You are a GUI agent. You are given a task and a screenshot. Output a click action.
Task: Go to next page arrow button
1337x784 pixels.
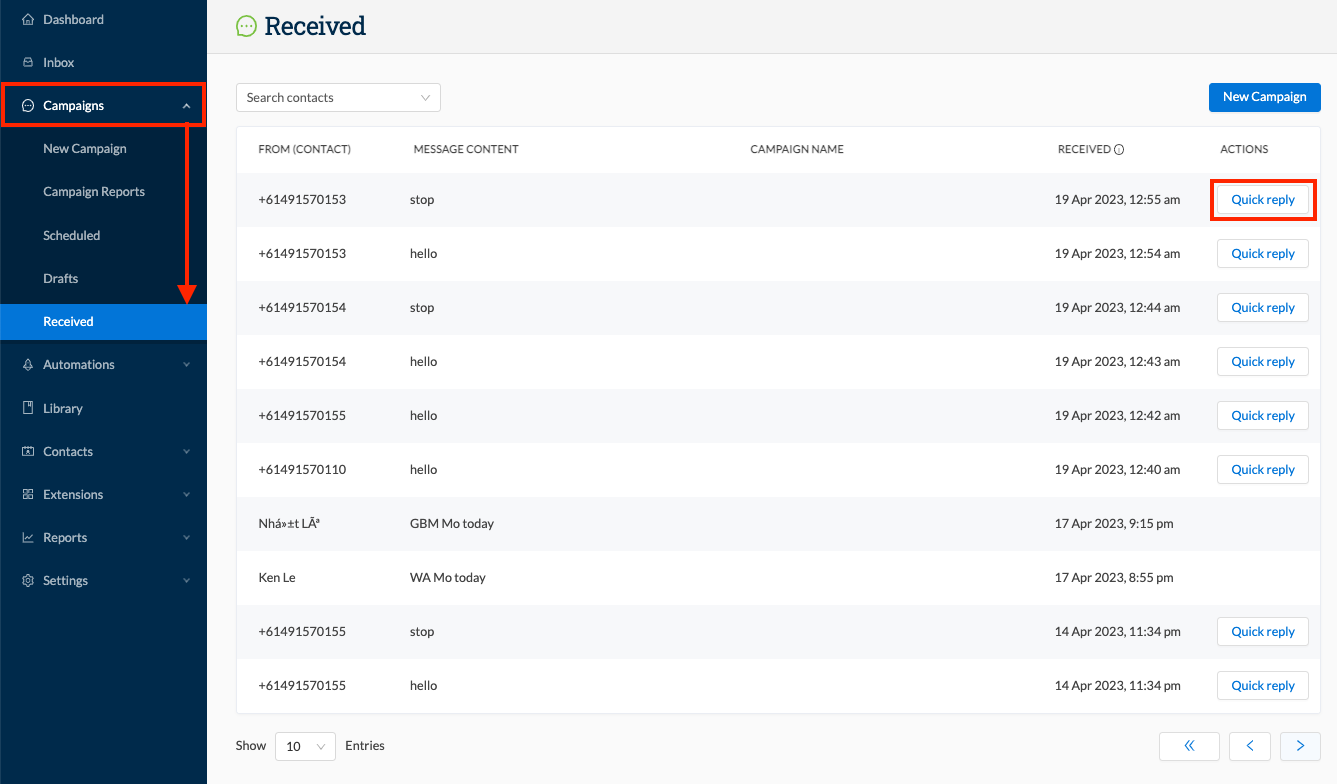pyautogui.click(x=1300, y=746)
